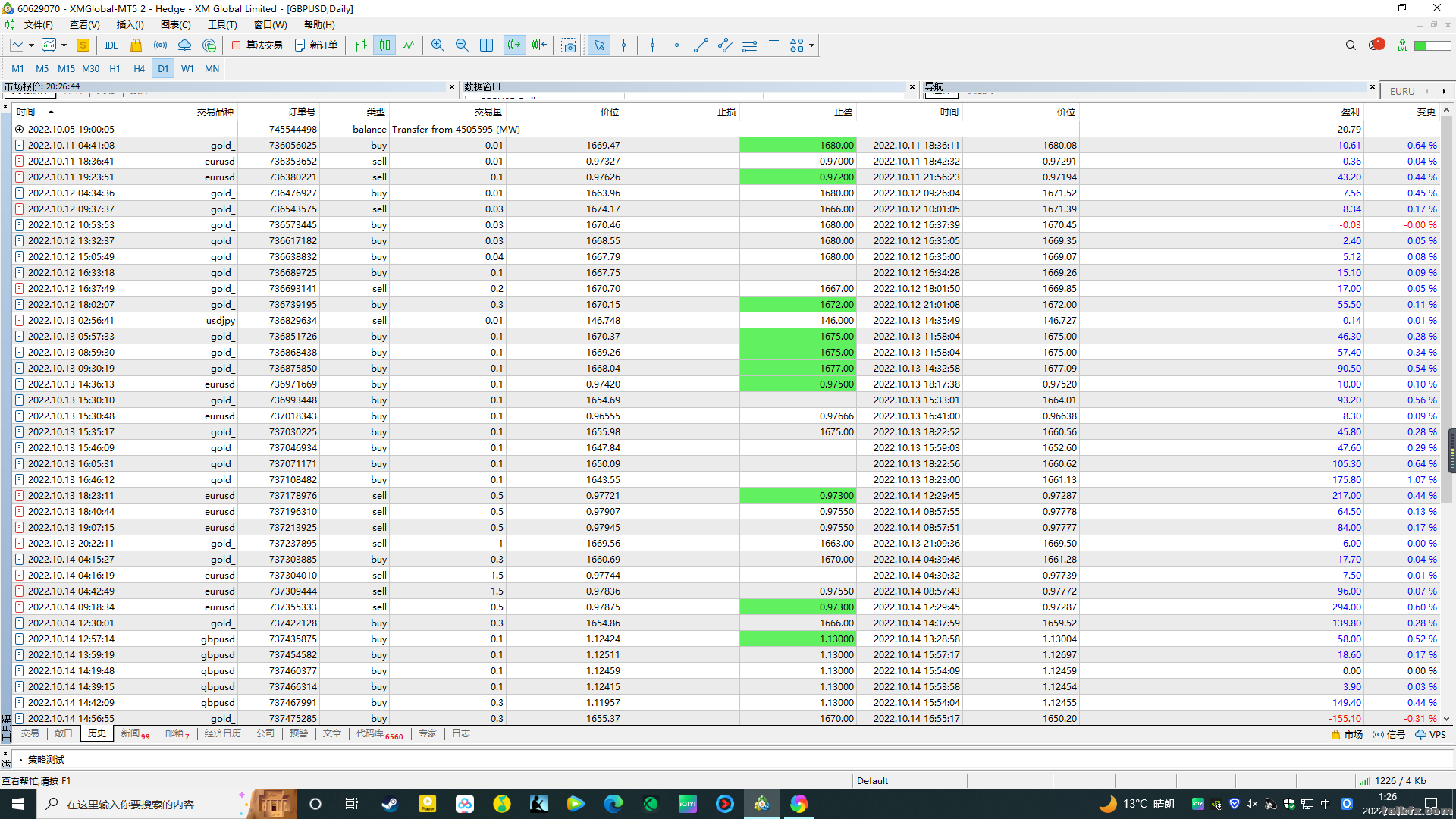Open the notifications icon with red badge
This screenshot has height=819, width=1456.
1376,45
